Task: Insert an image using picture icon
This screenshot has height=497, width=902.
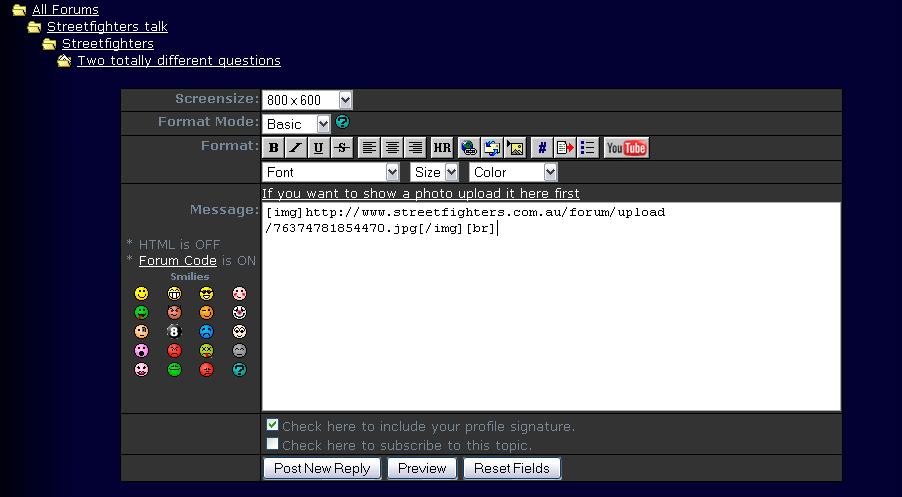Action: tap(515, 148)
